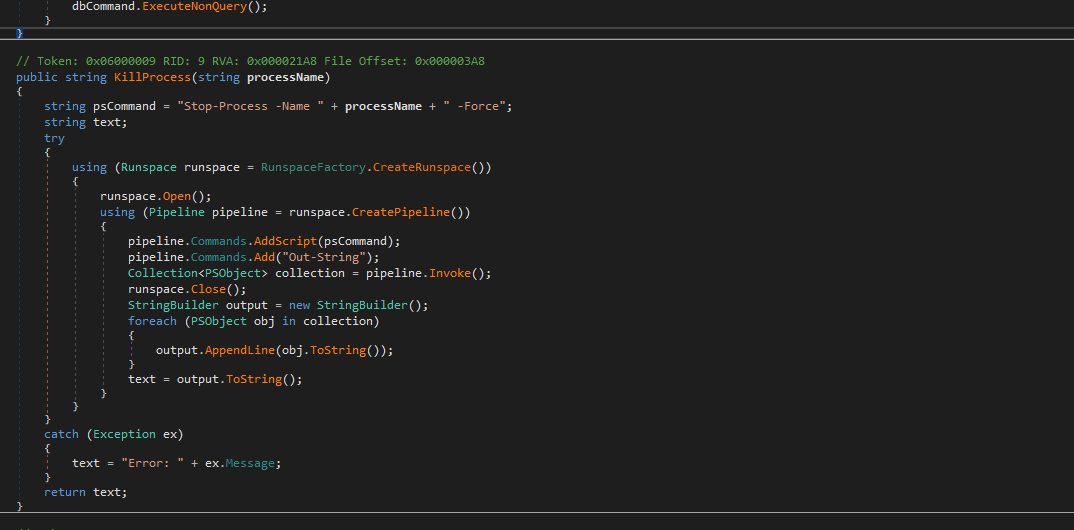Click collection in the foreach statement
1074x530 pixels.
tap(338, 320)
